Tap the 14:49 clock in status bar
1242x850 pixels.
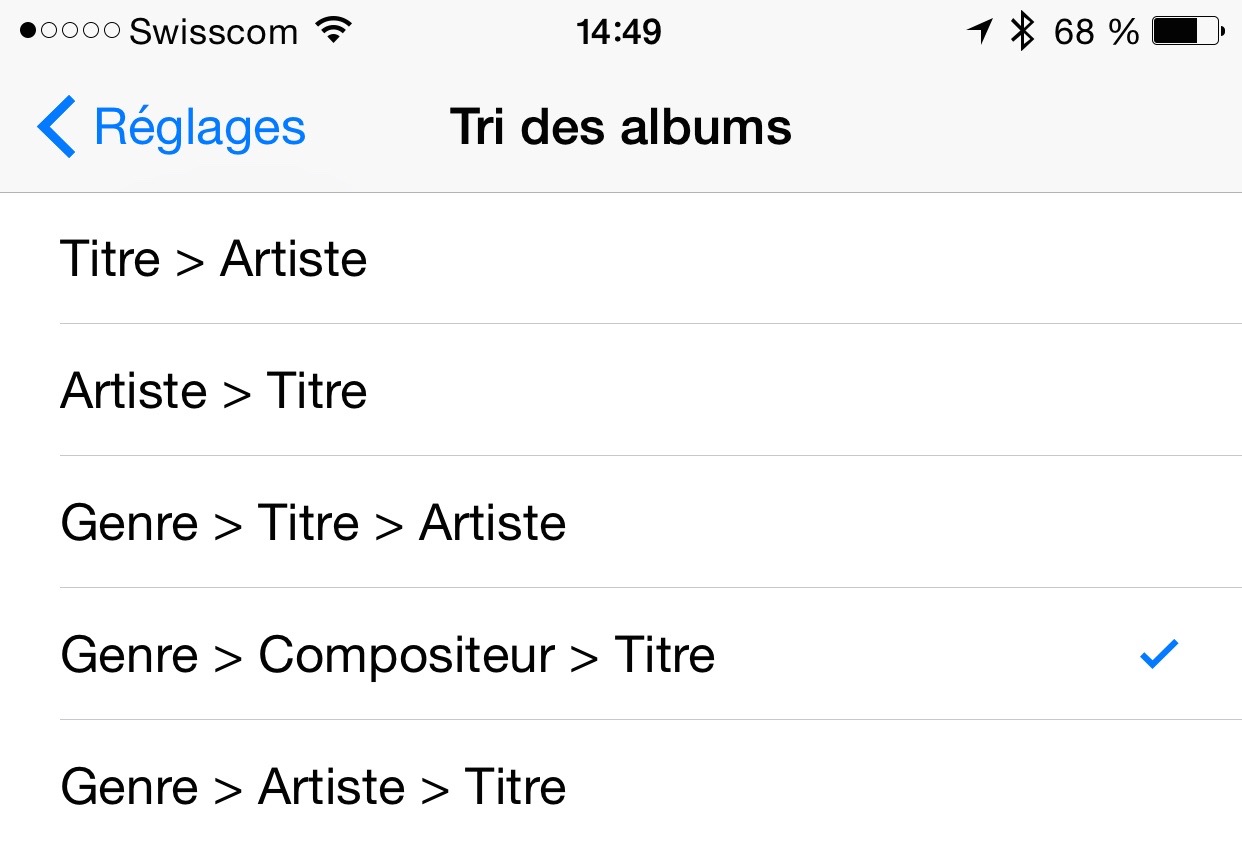click(619, 32)
